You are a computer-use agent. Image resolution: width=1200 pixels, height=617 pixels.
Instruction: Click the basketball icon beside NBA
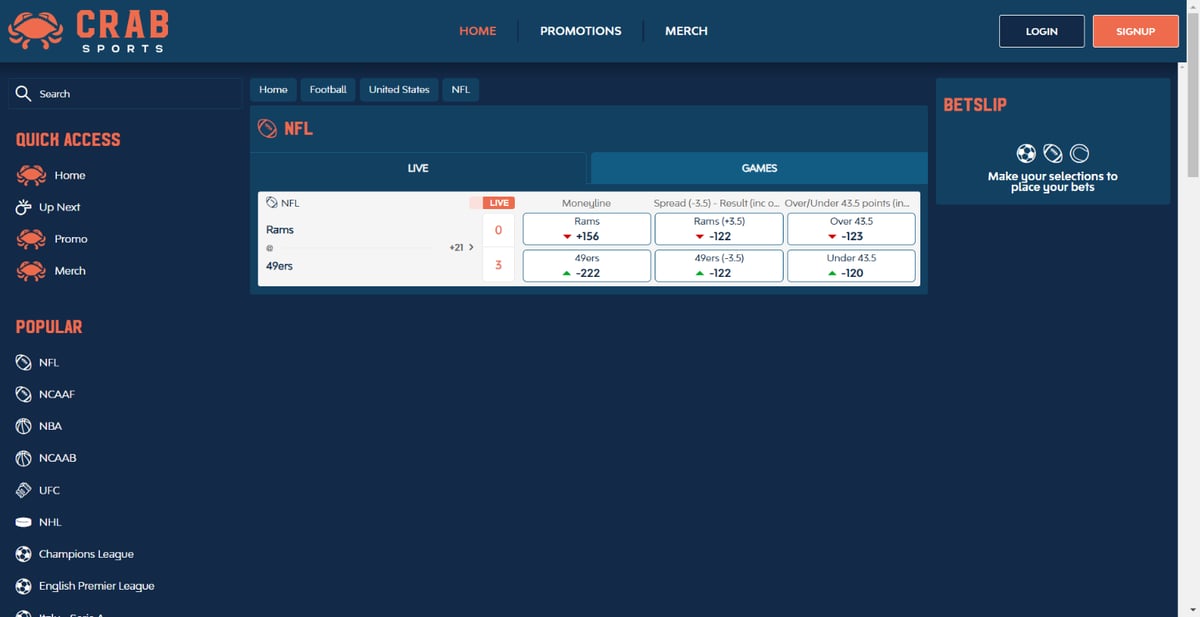(x=24, y=426)
